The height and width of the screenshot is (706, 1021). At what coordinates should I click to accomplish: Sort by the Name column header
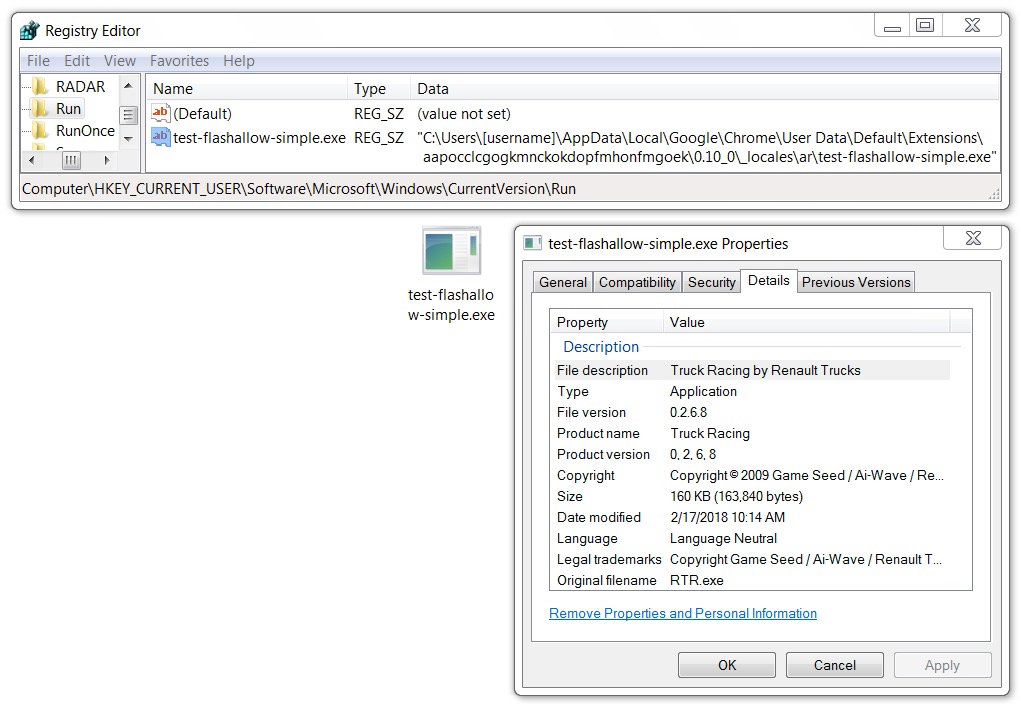(x=247, y=89)
